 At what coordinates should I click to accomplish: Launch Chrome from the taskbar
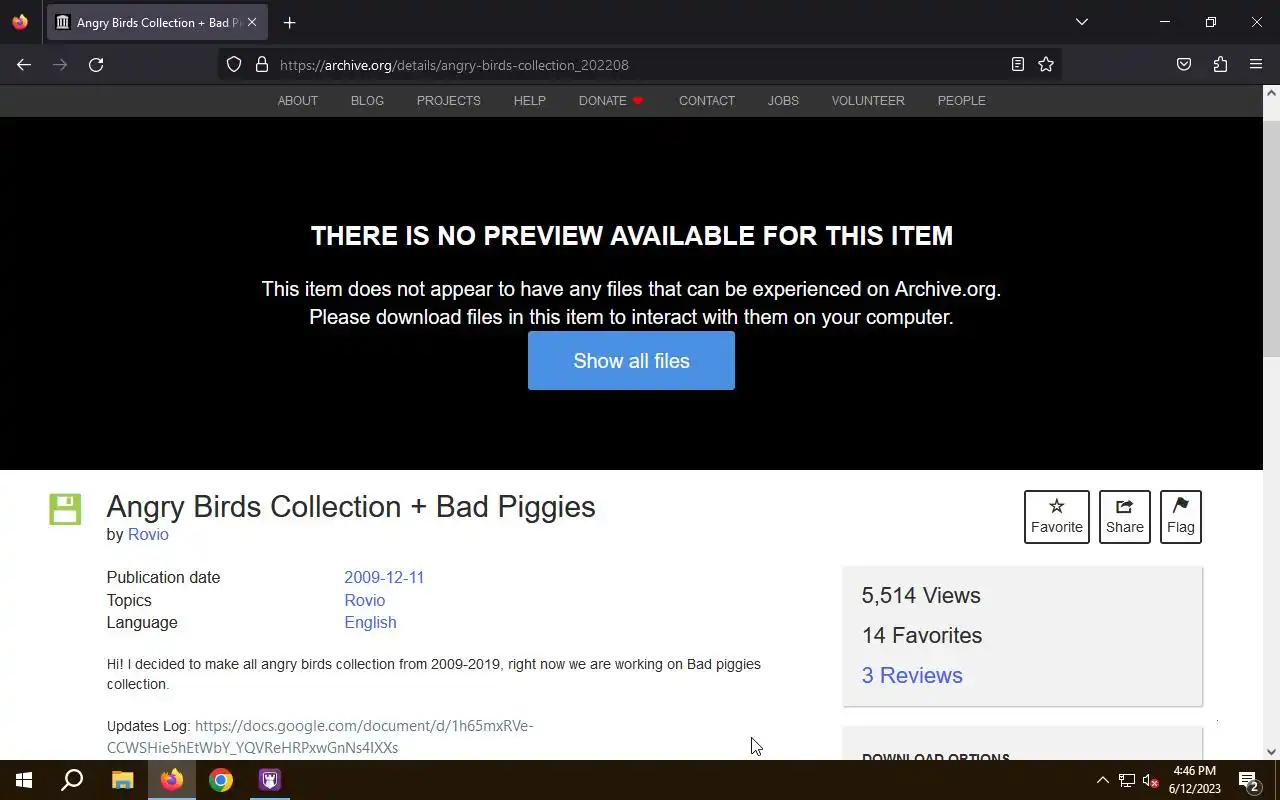tap(221, 780)
